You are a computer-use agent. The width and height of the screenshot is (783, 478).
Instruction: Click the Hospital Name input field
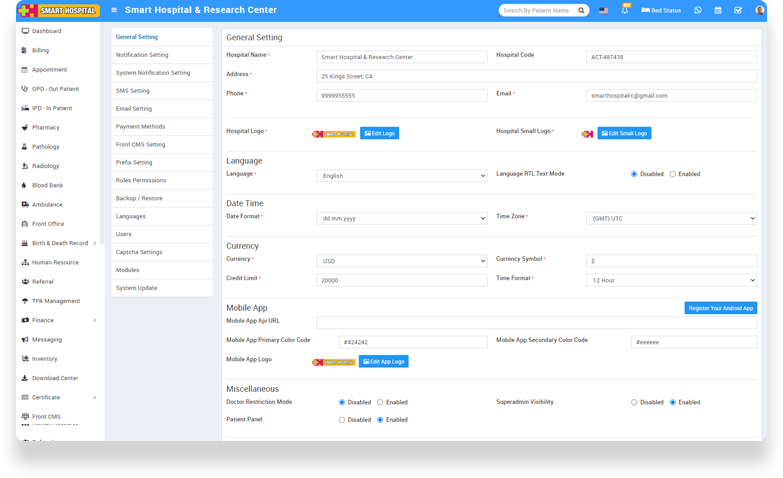pyautogui.click(x=401, y=57)
